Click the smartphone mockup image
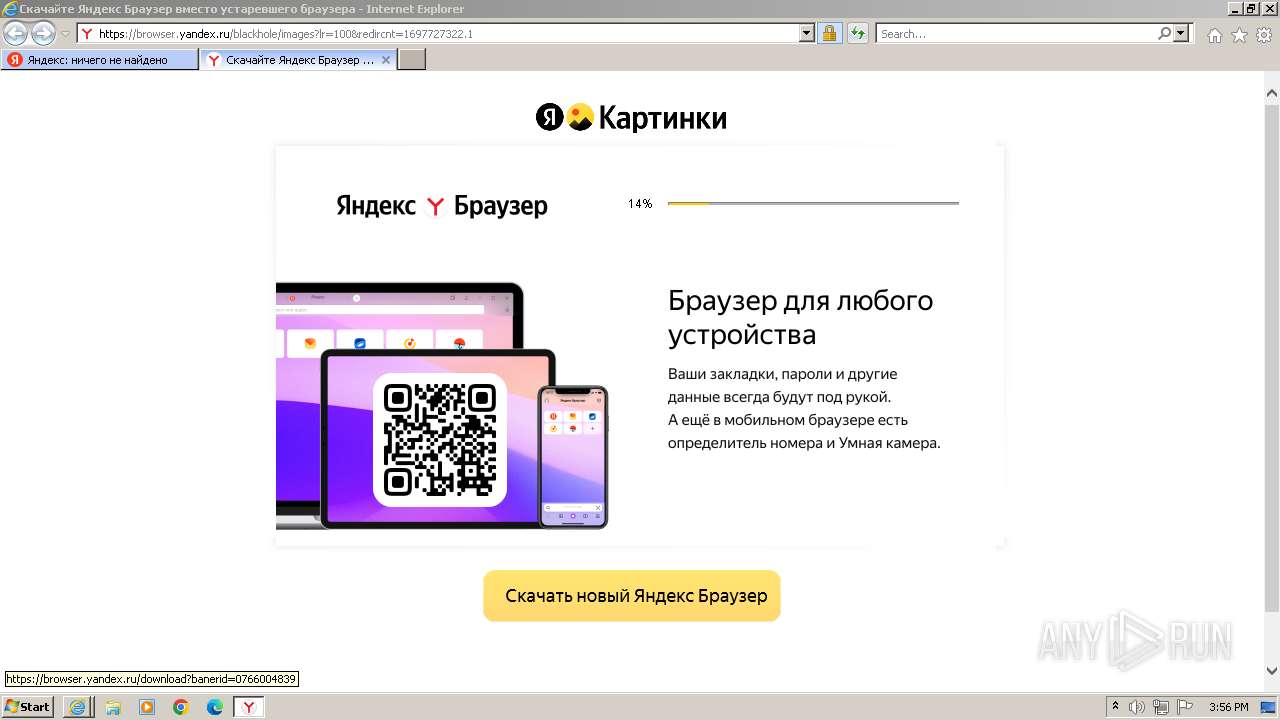The width and height of the screenshot is (1280, 720). pos(573,457)
